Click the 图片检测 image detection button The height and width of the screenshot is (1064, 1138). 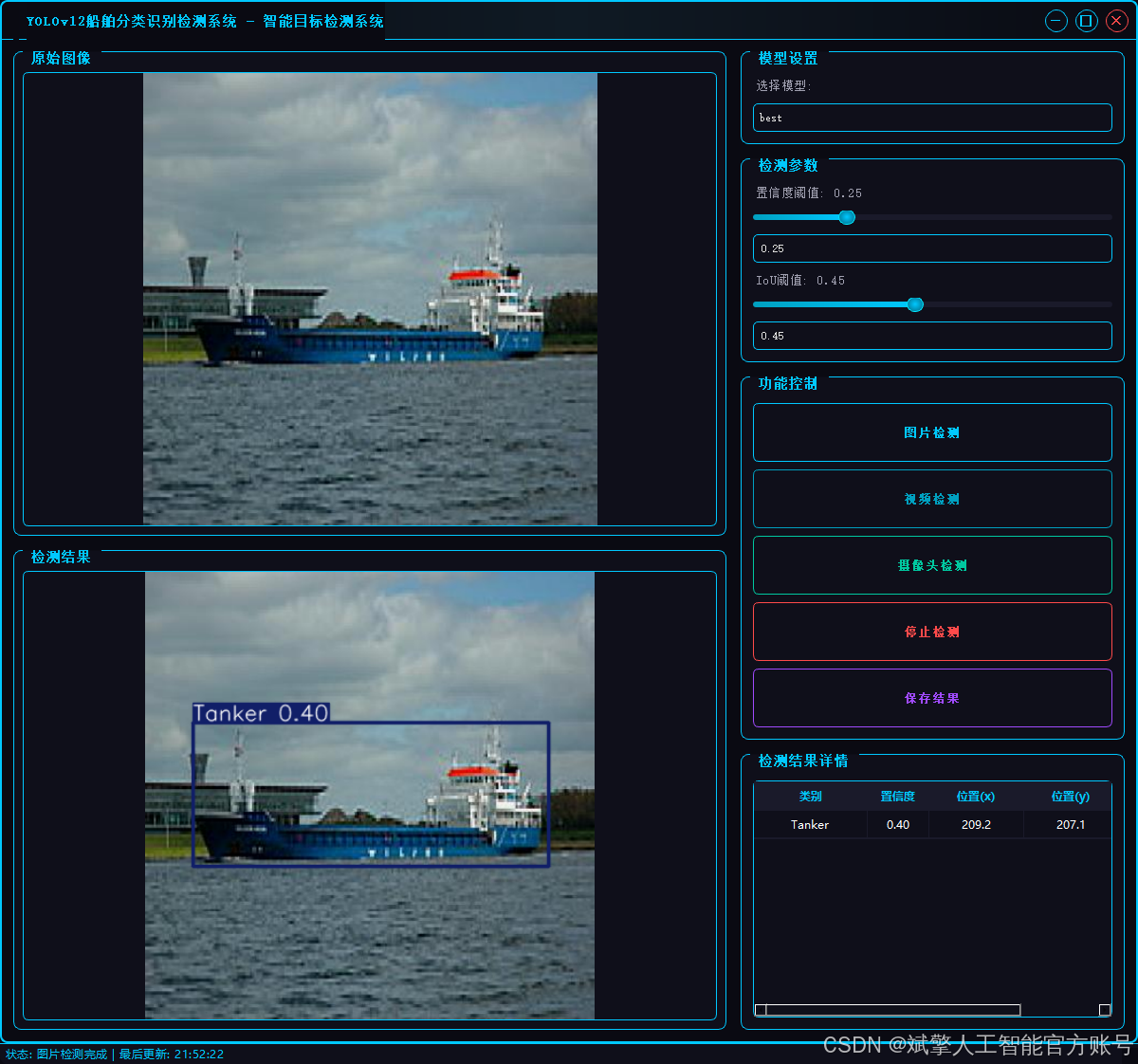[x=932, y=432]
